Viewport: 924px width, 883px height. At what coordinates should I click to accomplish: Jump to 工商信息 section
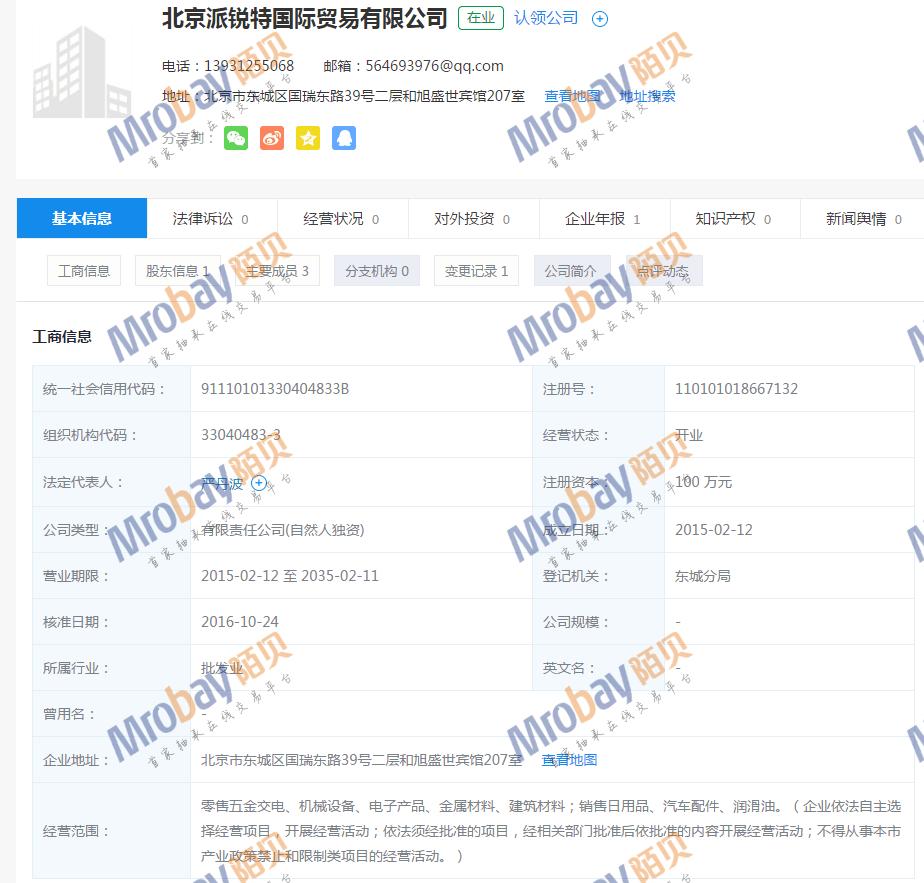click(84, 271)
